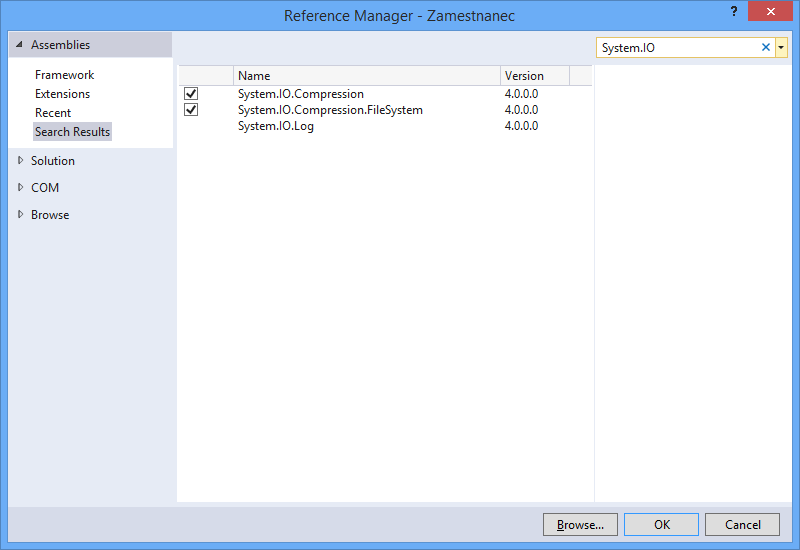The width and height of the screenshot is (800, 550).
Task: Select the System.IO.Compression name text
Action: coord(301,94)
